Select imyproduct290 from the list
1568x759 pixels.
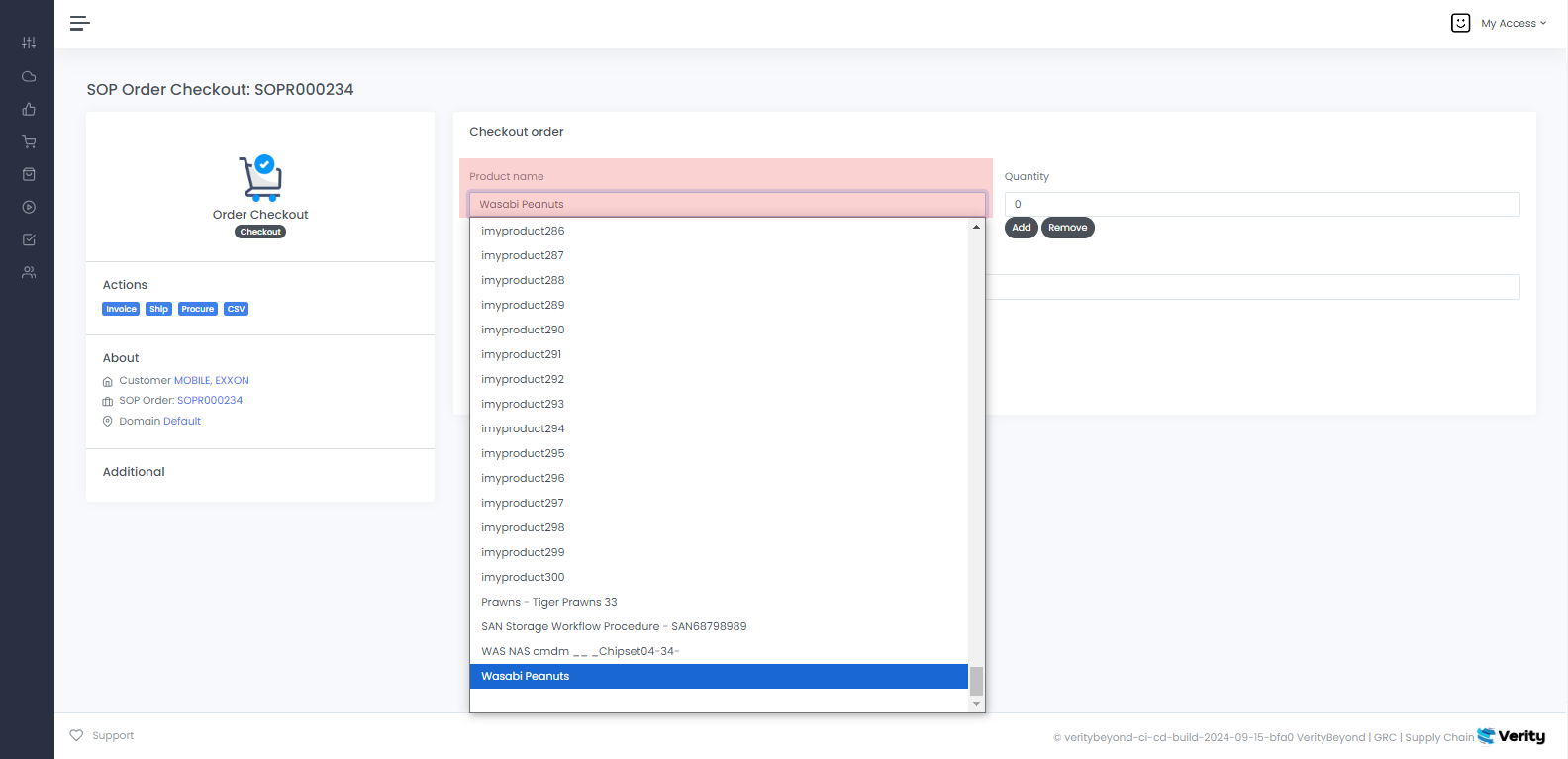(523, 330)
